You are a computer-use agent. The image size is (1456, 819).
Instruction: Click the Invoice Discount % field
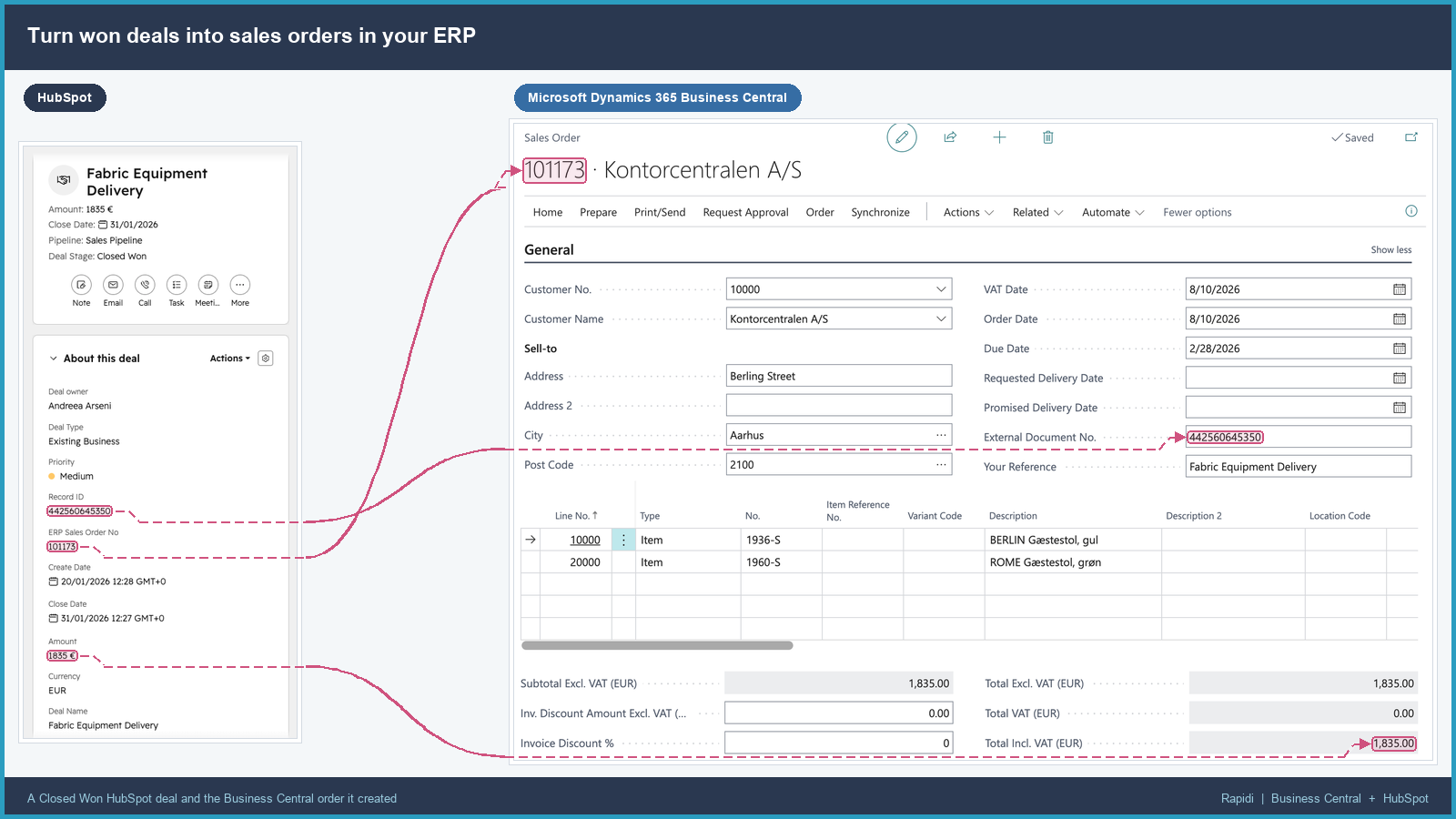click(838, 743)
